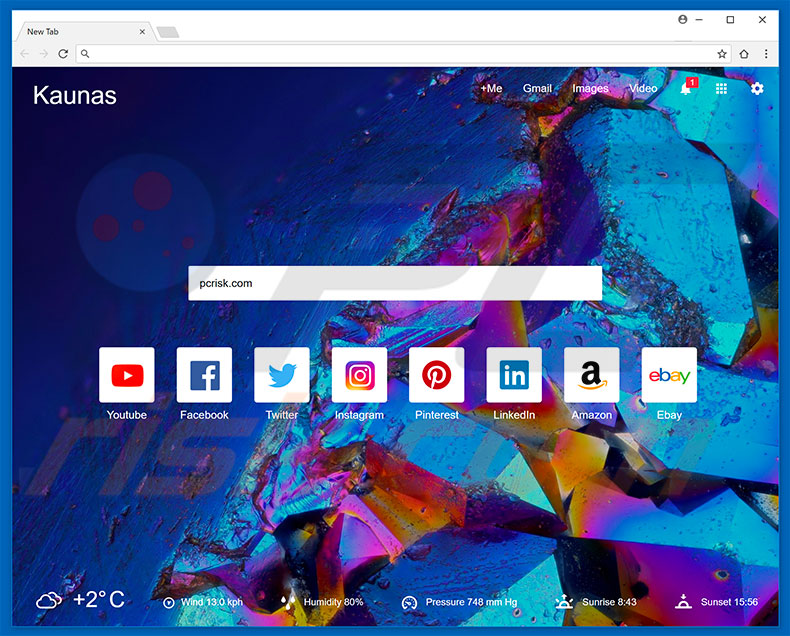Open the YouTube shortcut tile
Image resolution: width=790 pixels, height=636 pixels.
click(x=127, y=375)
